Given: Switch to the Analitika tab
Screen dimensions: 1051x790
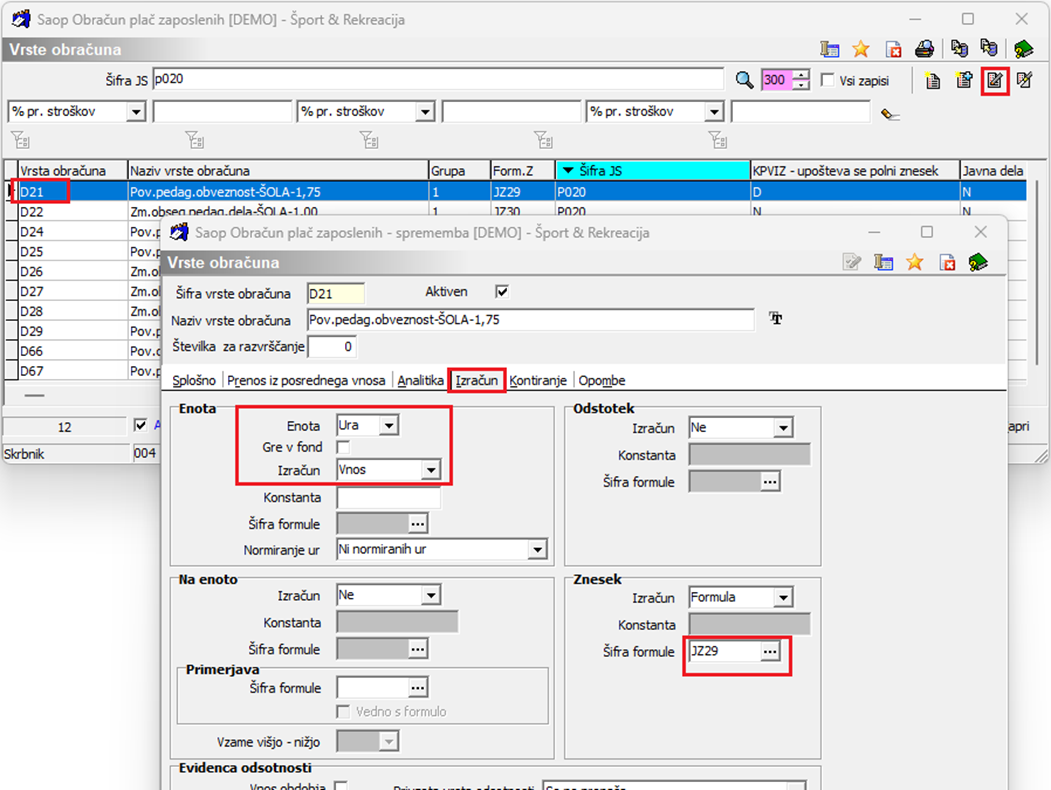Looking at the screenshot, I should click(x=420, y=381).
